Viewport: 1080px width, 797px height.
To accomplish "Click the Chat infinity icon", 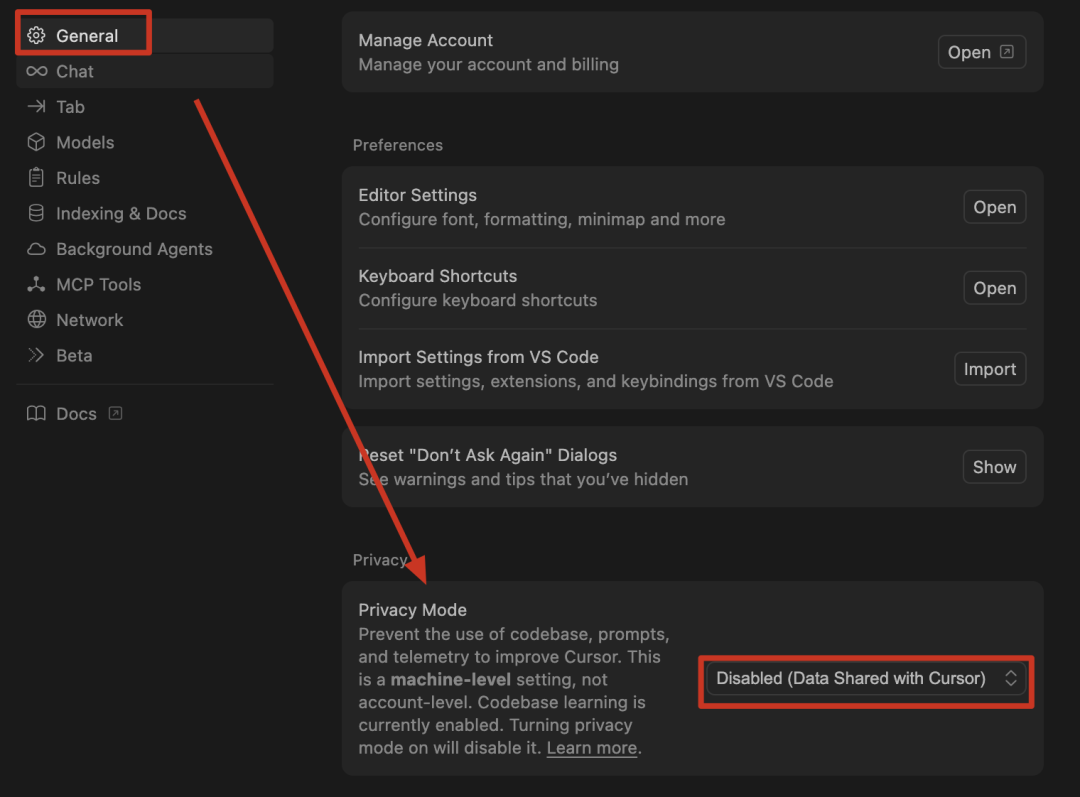I will 37,71.
